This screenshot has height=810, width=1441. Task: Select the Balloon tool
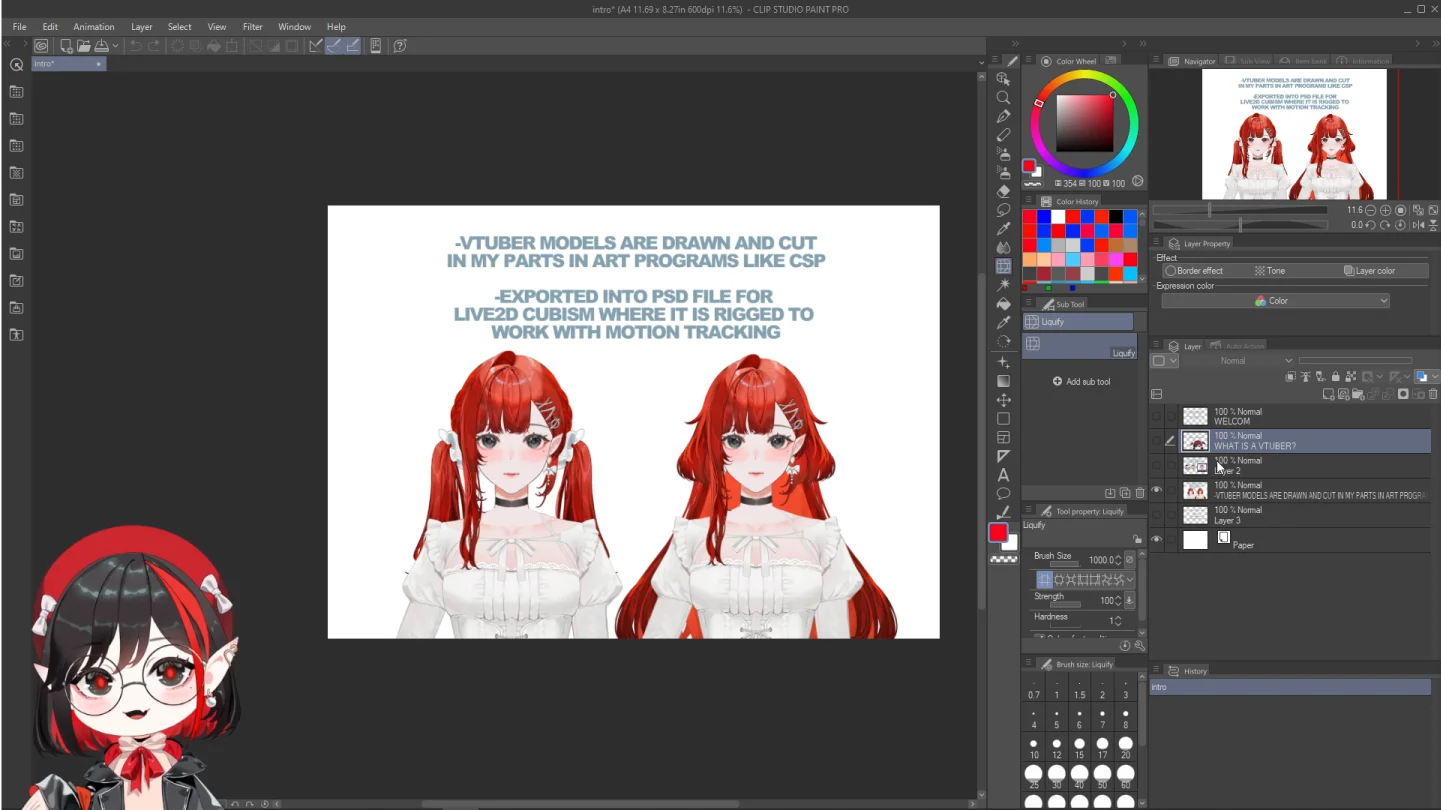click(x=1003, y=494)
